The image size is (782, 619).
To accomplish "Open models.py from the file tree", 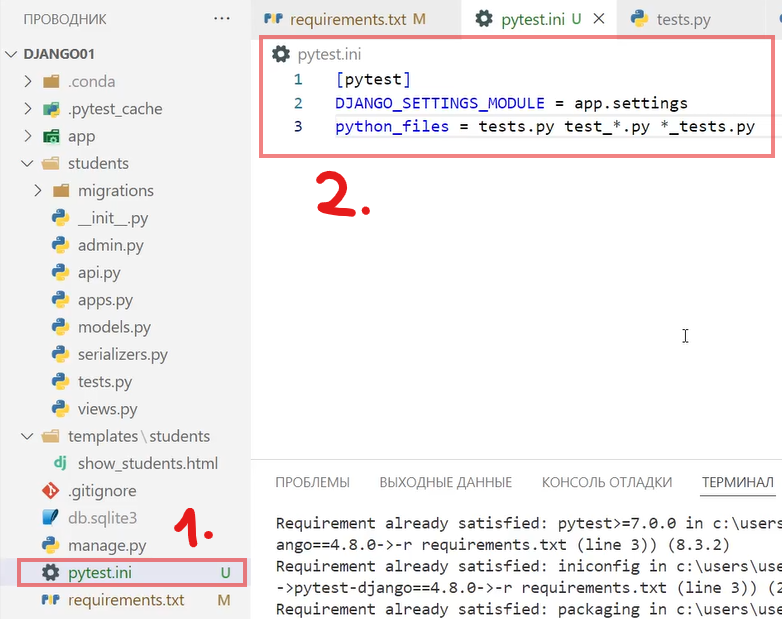I will coord(114,327).
